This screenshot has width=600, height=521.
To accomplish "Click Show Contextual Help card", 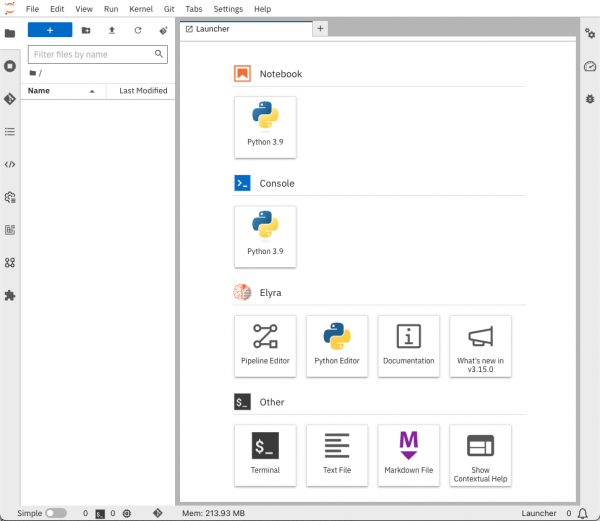I will (480, 456).
